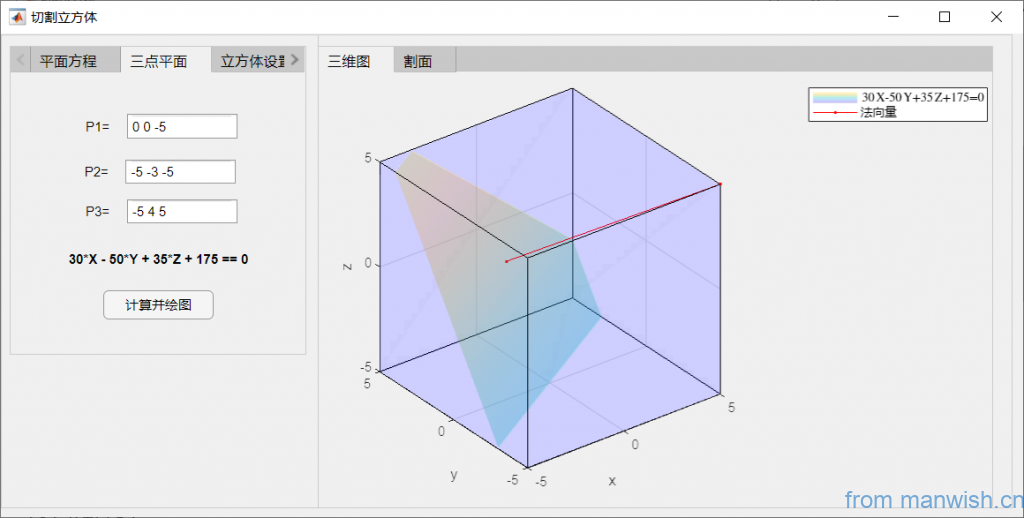Screen dimensions: 1024x518
Task: Click the P1 coordinate input field
Action: 182,127
